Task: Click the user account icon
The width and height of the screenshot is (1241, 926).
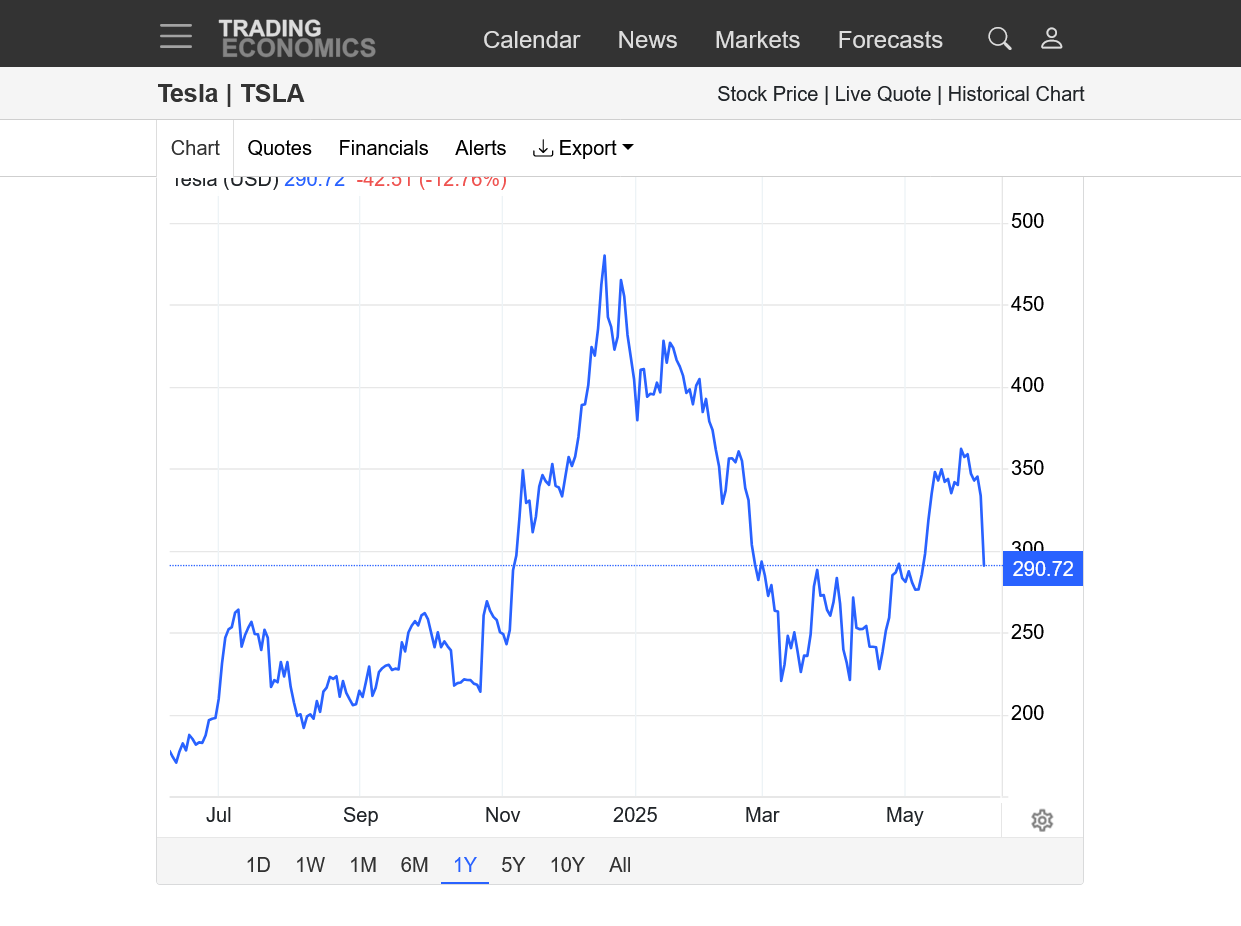Action: (1051, 39)
